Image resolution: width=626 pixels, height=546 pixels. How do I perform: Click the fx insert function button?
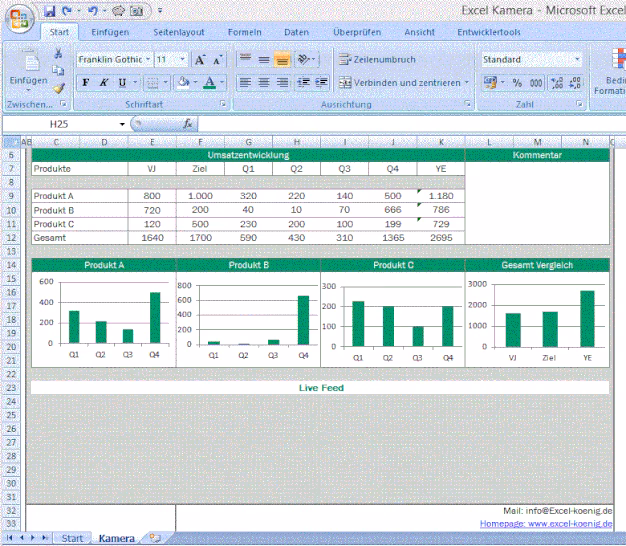pos(188,124)
